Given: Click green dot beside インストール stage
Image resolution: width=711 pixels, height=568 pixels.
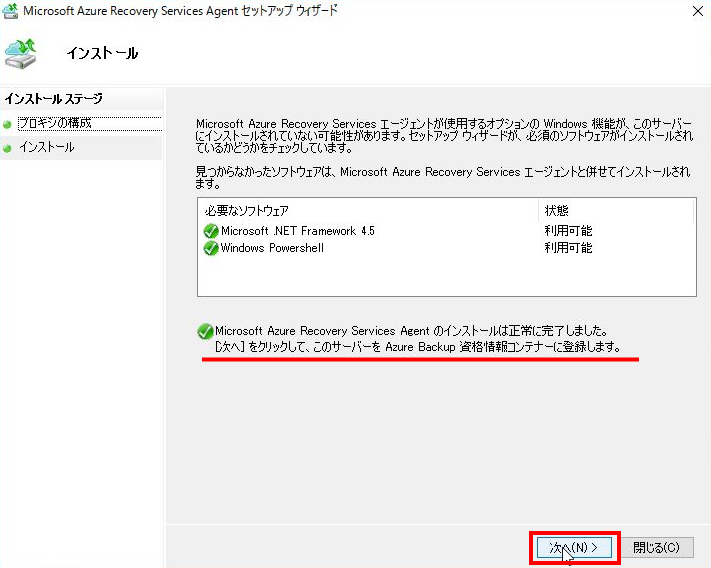Looking at the screenshot, I should tap(7, 148).
